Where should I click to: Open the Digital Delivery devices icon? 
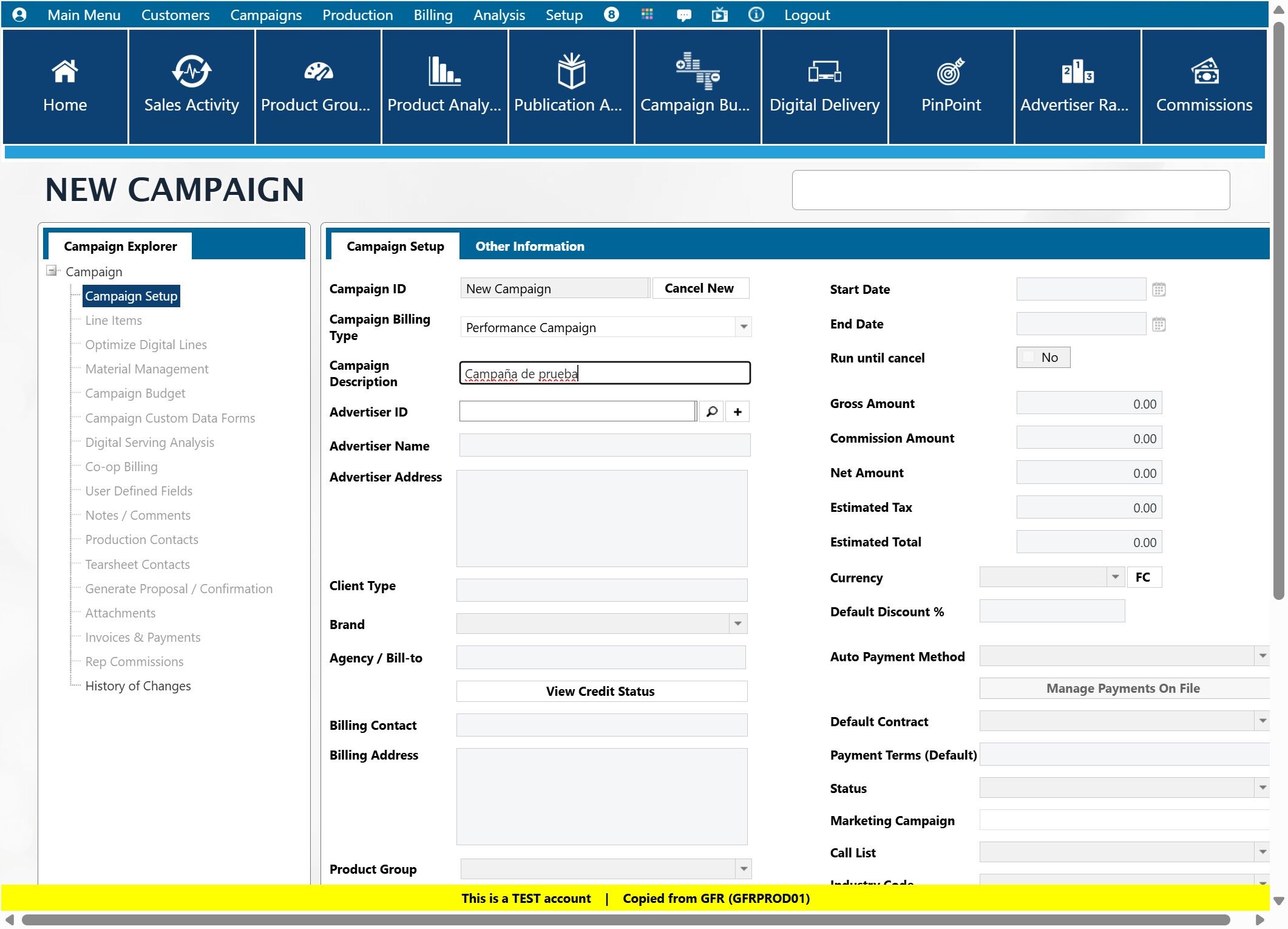pos(824,72)
